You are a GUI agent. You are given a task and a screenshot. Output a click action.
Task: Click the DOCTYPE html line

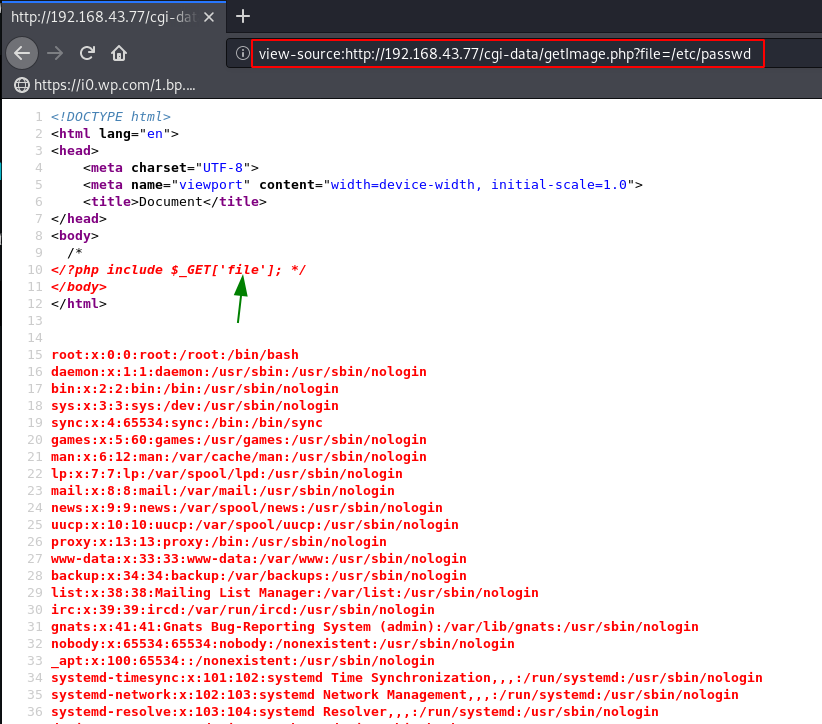click(x=111, y=116)
